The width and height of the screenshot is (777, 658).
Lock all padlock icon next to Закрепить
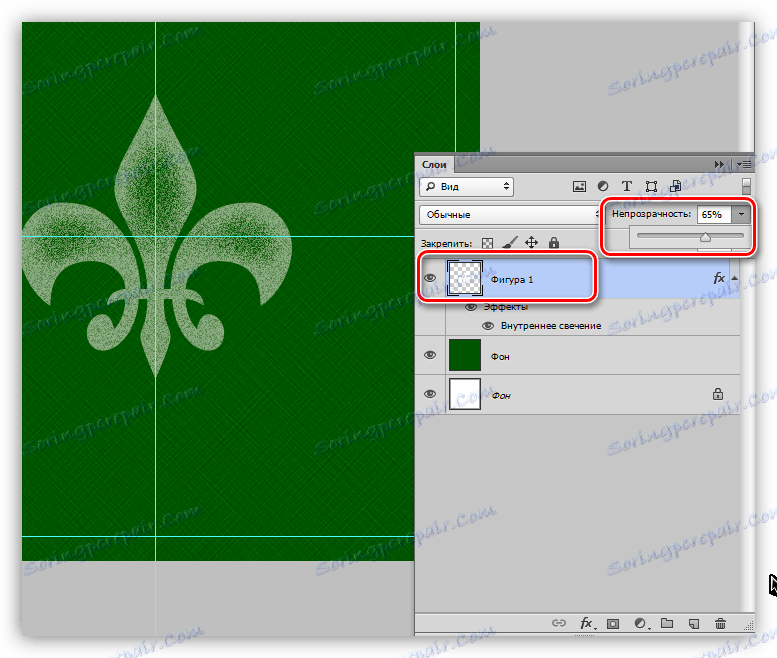554,242
